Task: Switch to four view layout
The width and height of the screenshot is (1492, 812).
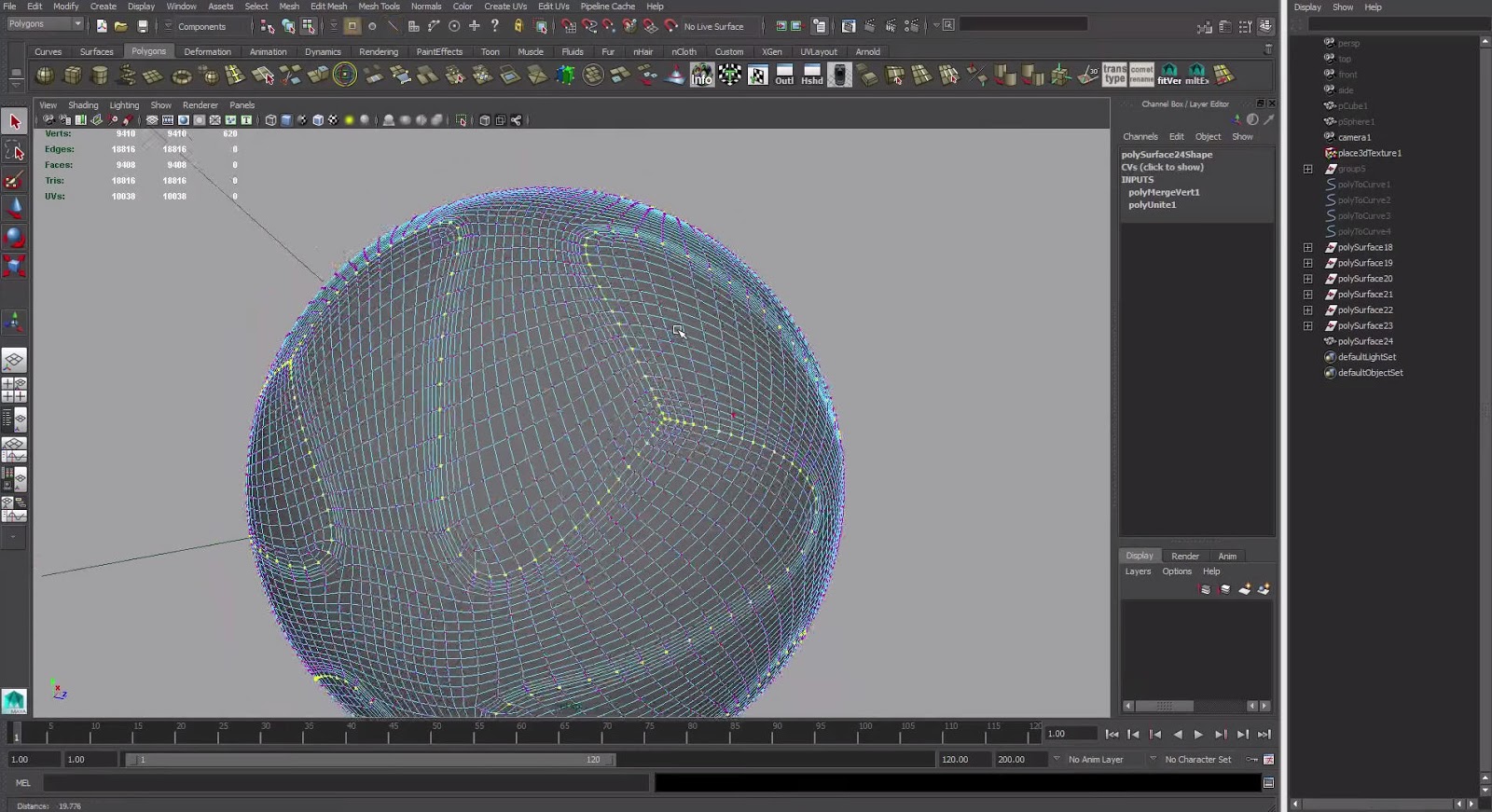Action: [x=14, y=390]
